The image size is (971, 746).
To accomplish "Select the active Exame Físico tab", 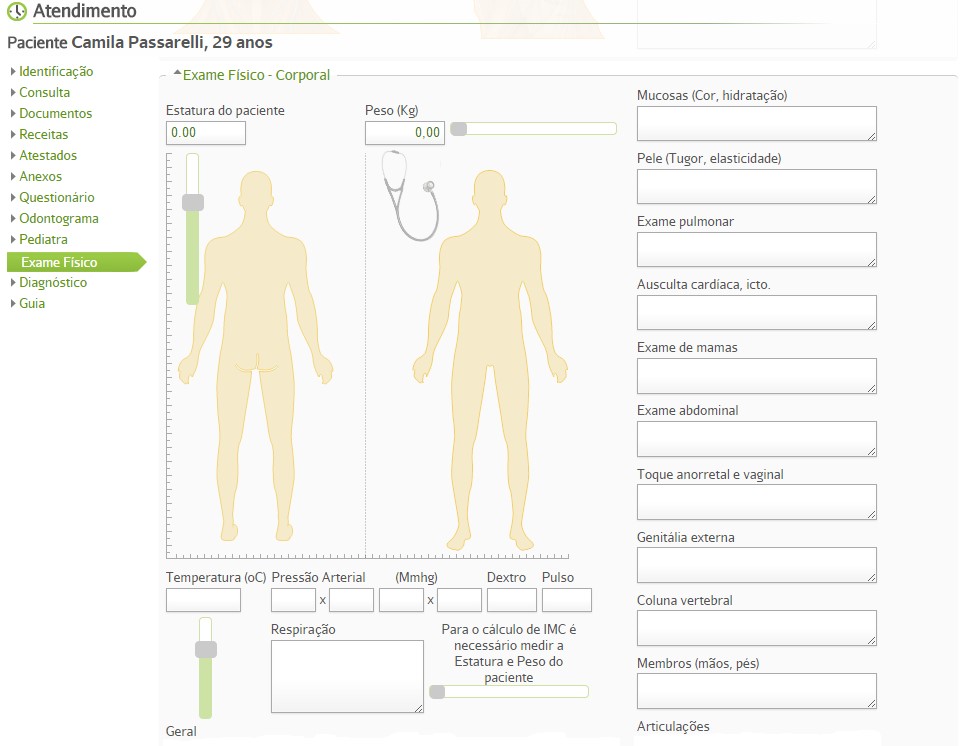I will tap(76, 262).
